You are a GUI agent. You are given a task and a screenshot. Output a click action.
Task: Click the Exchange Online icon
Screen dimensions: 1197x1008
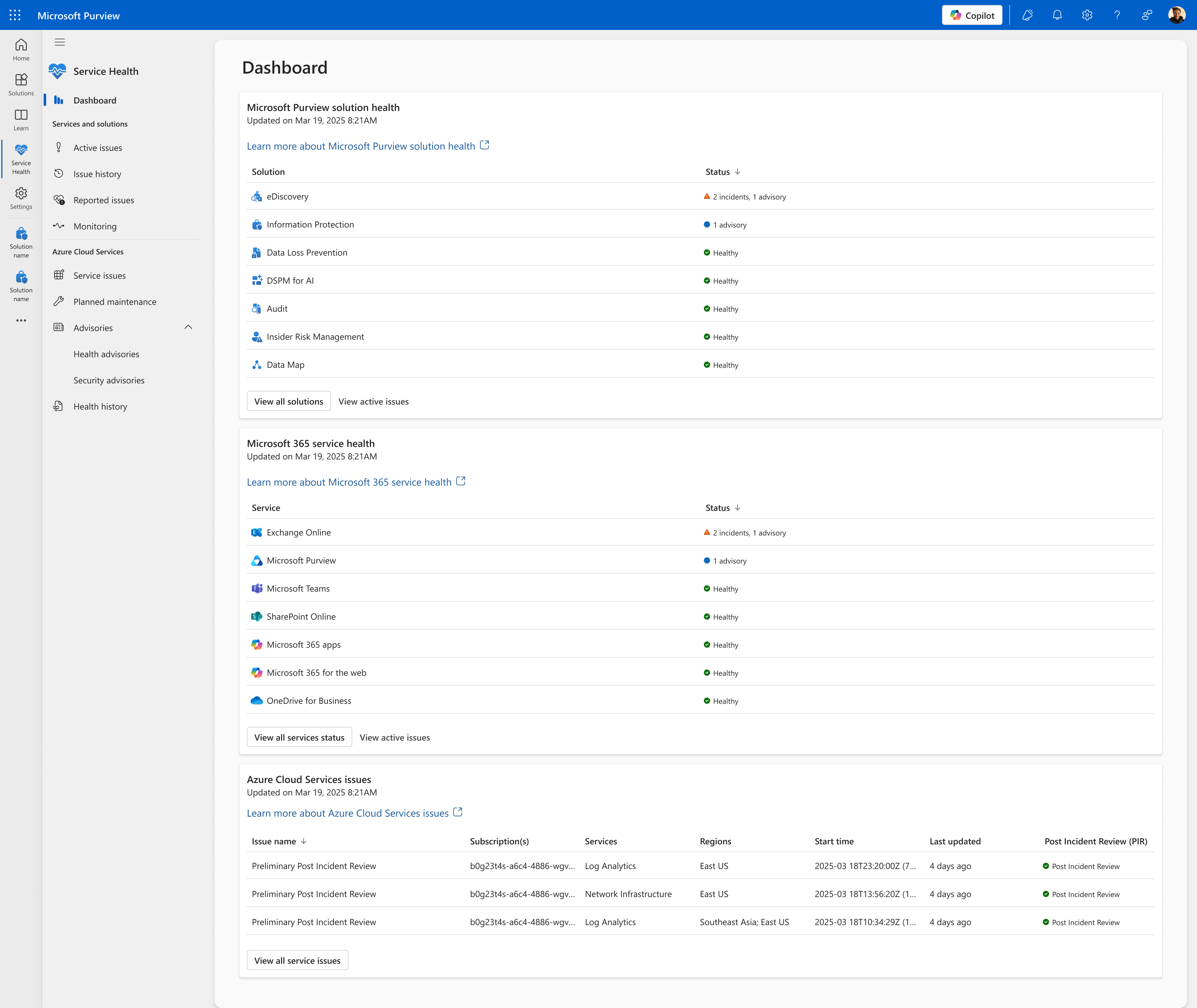click(x=257, y=533)
